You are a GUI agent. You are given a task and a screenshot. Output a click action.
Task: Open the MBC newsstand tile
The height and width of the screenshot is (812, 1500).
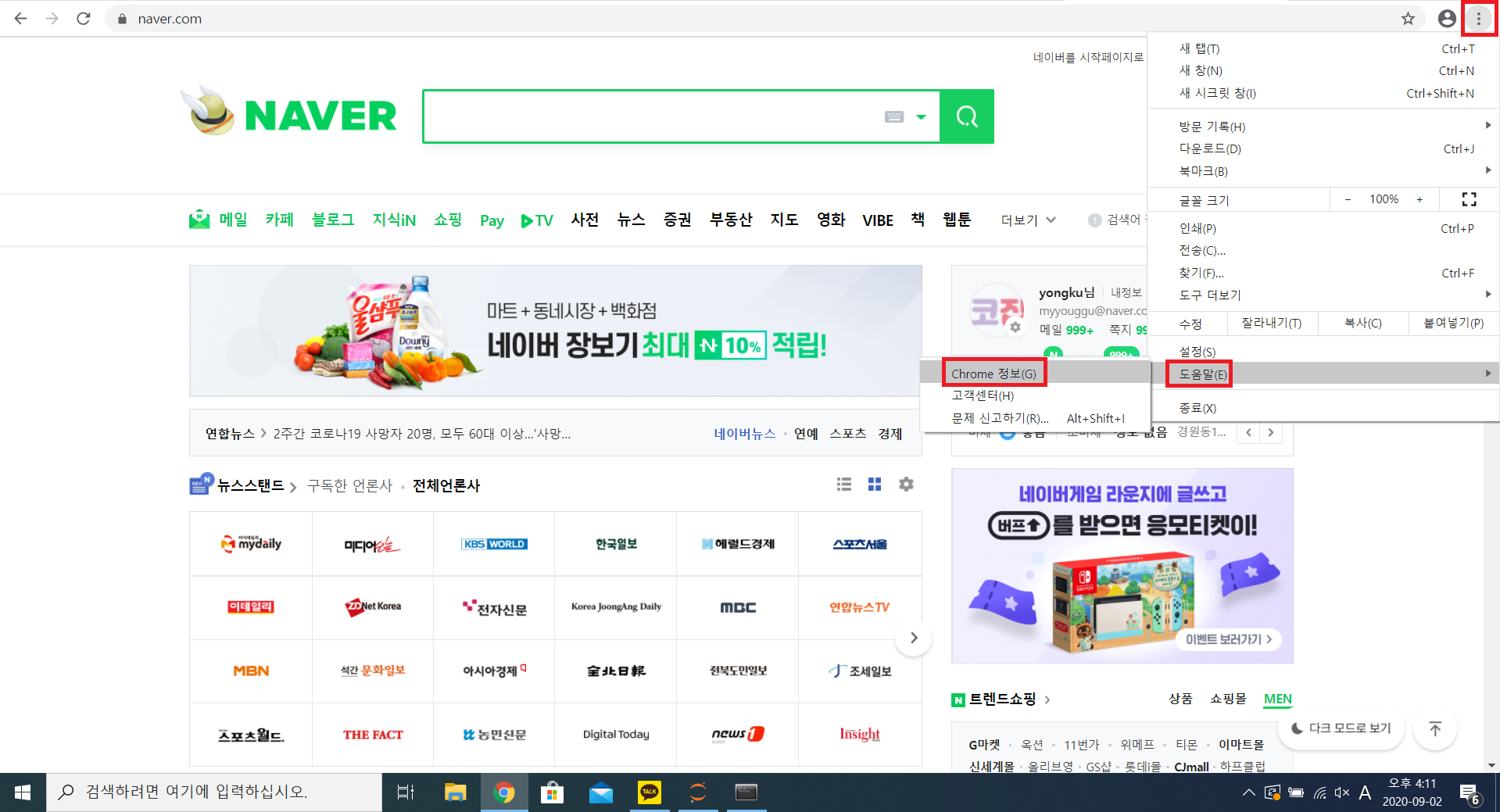(x=738, y=607)
